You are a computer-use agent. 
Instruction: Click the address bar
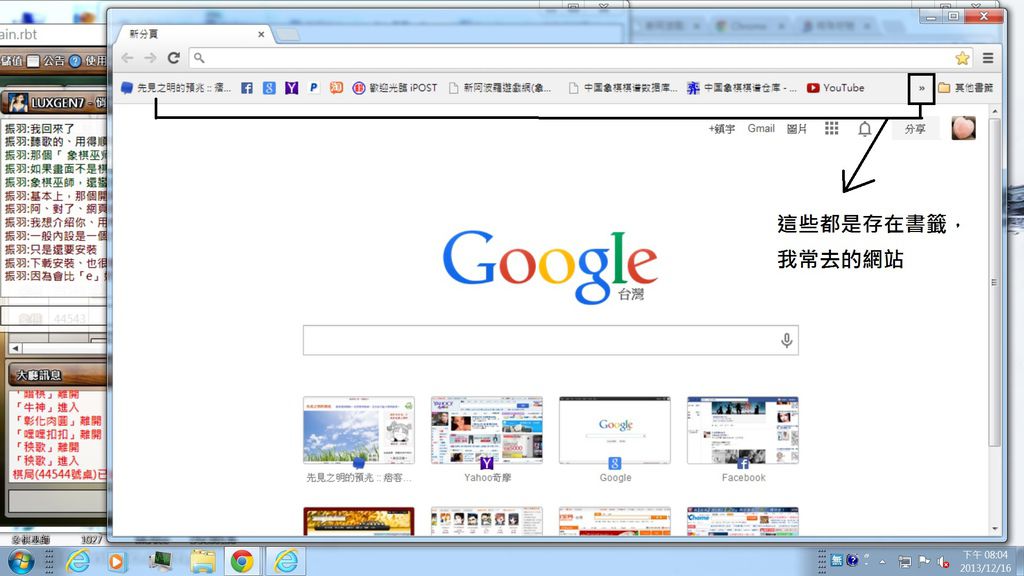click(x=575, y=58)
